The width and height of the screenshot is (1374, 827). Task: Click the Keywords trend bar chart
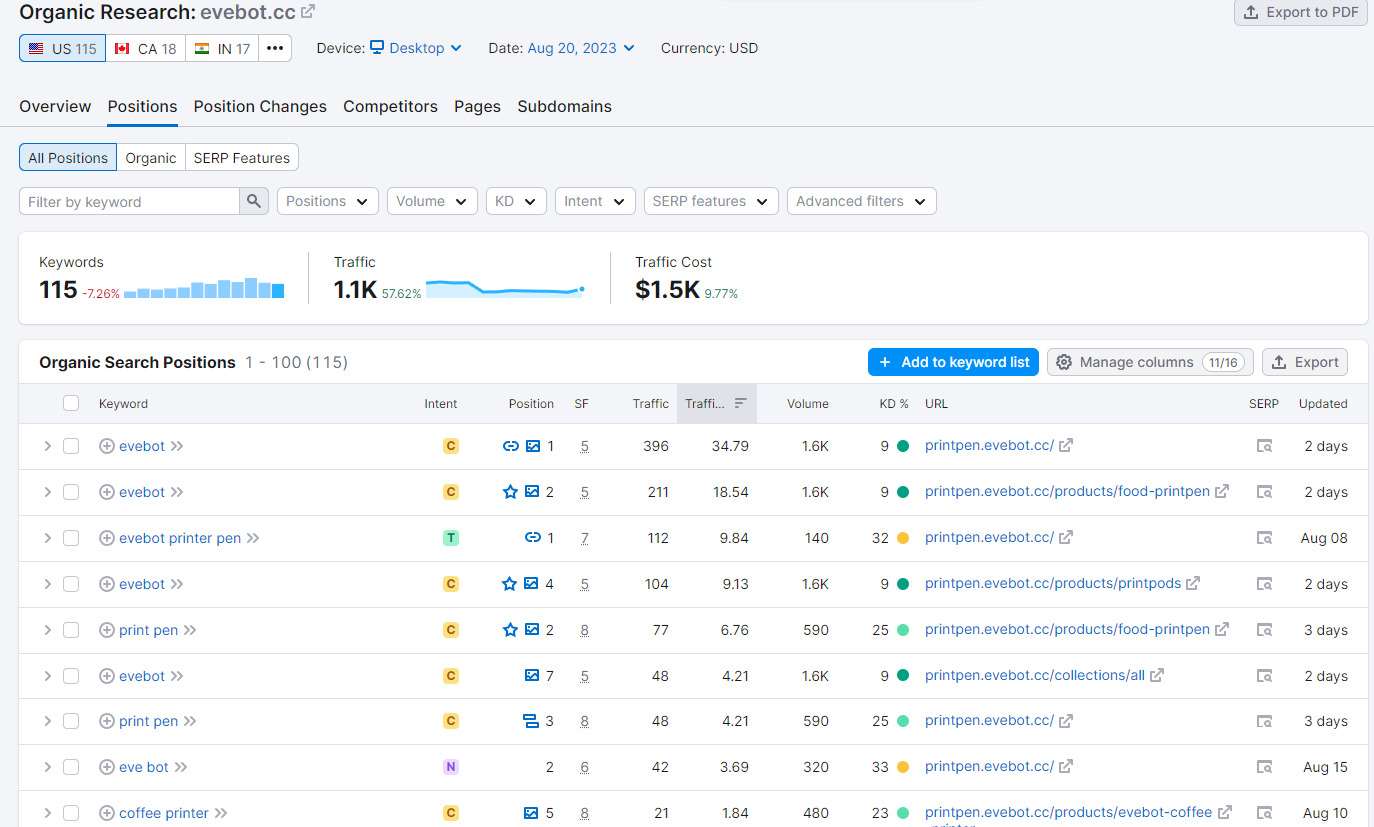204,288
